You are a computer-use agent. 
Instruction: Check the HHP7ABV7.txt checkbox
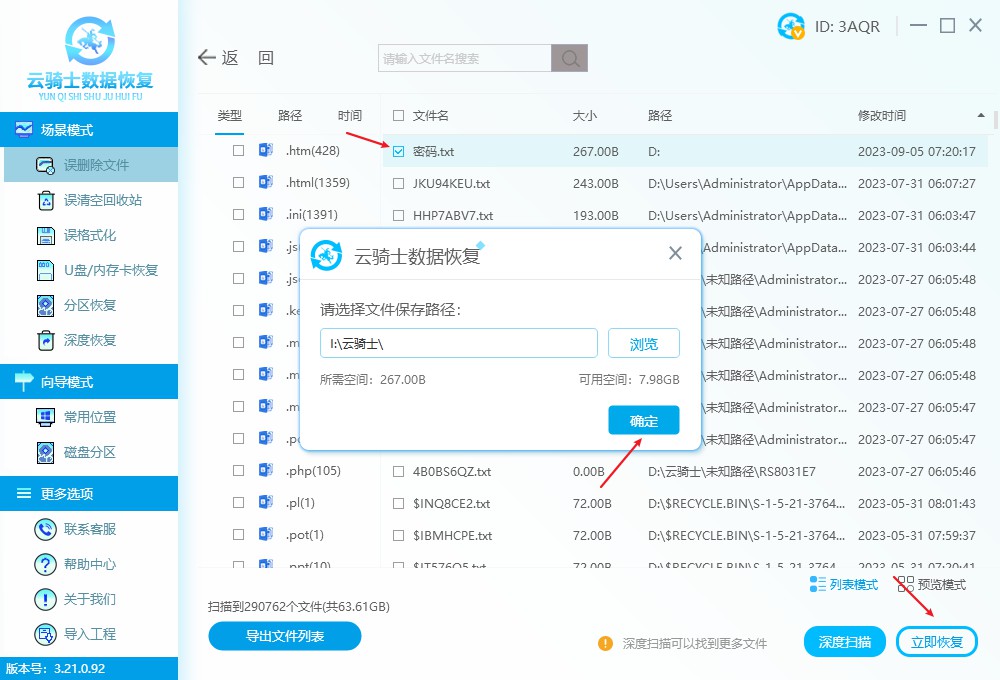click(399, 216)
